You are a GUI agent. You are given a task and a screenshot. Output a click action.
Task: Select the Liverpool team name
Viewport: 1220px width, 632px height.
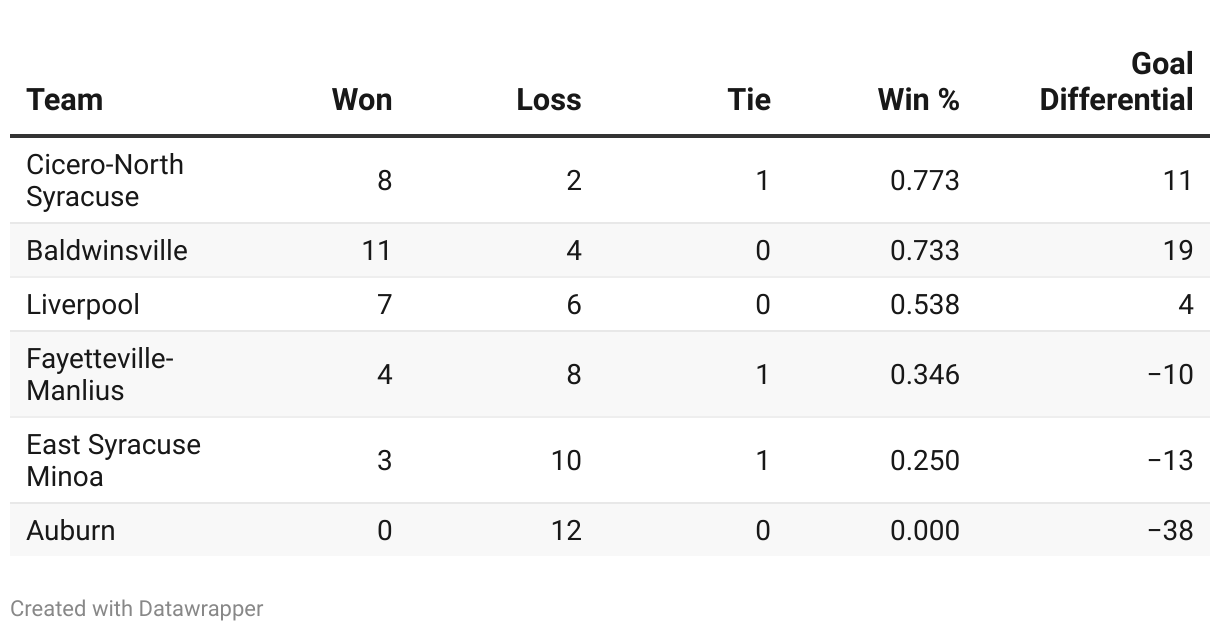[x=83, y=305]
